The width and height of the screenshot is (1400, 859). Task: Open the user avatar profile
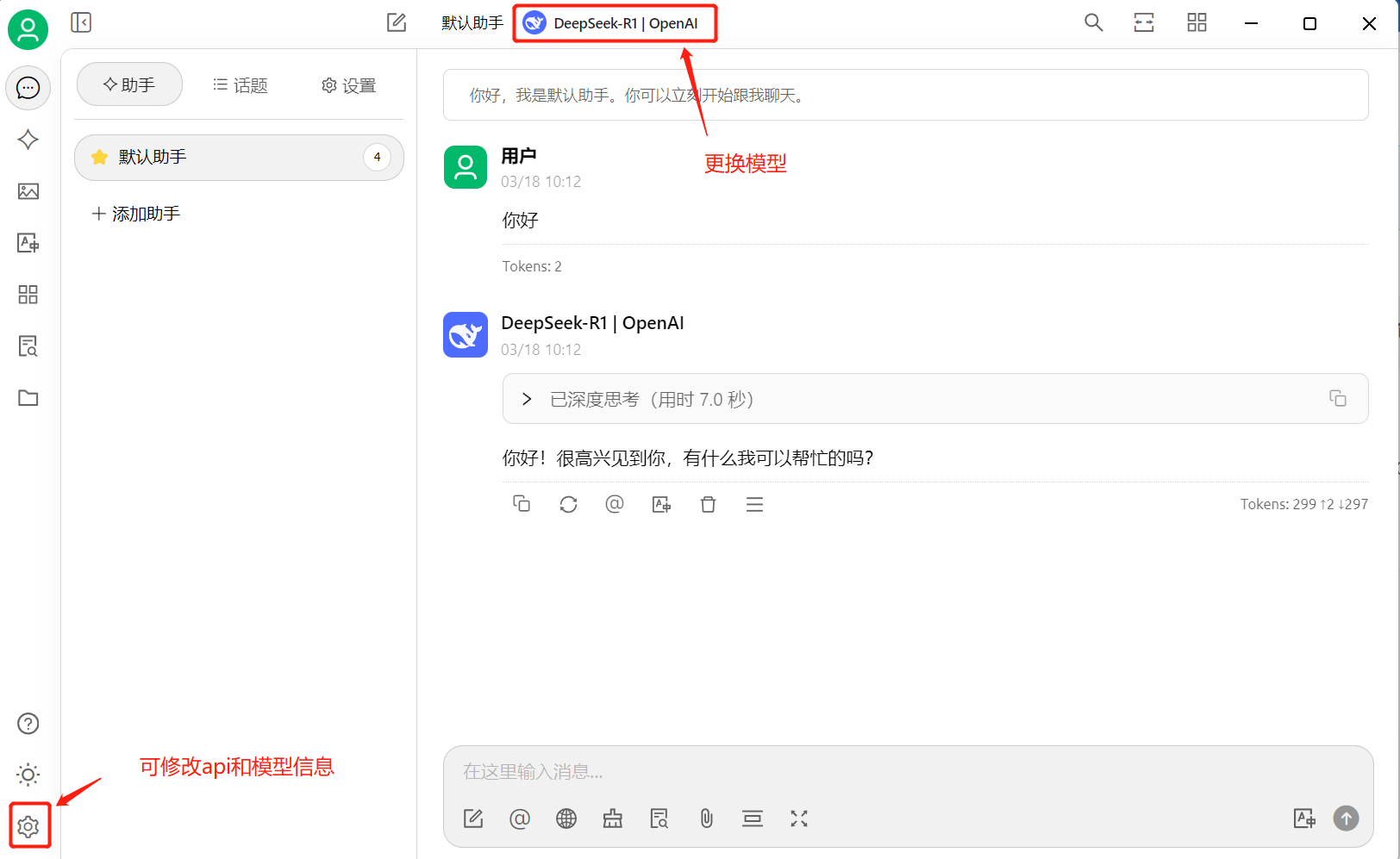(28, 29)
